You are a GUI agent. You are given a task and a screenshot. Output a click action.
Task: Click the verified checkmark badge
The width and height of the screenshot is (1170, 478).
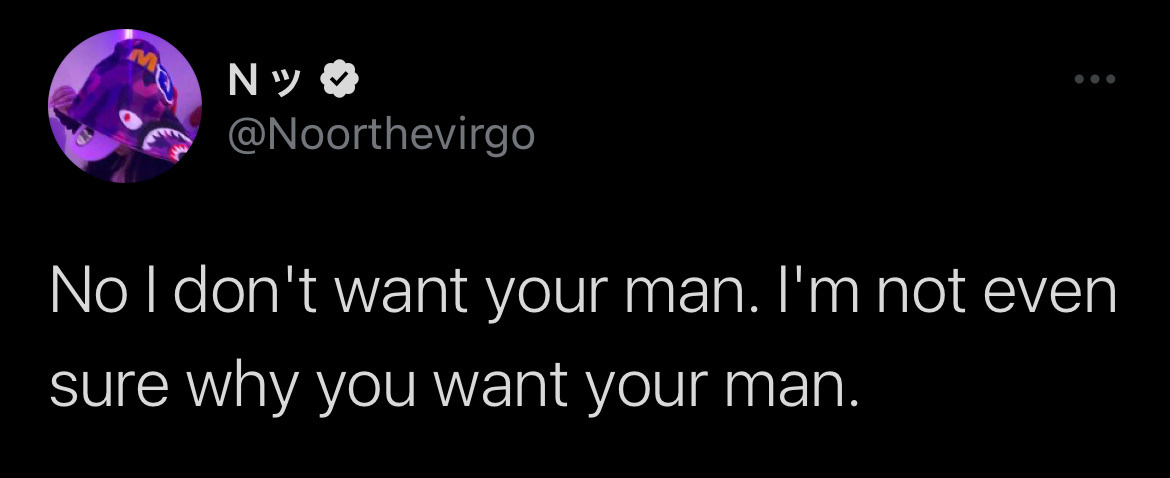point(339,81)
